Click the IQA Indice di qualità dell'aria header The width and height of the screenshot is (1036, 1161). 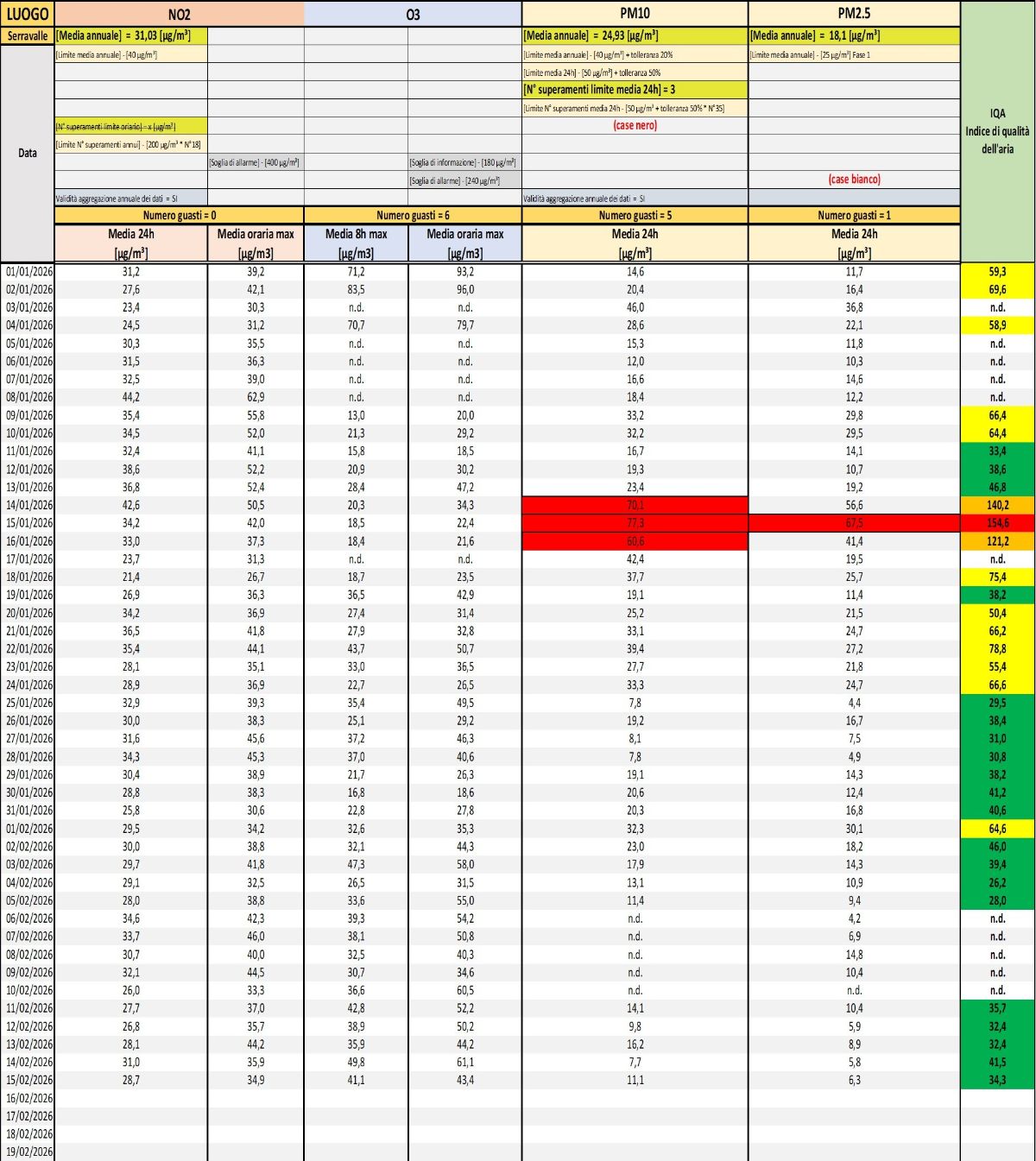pyautogui.click(x=997, y=131)
